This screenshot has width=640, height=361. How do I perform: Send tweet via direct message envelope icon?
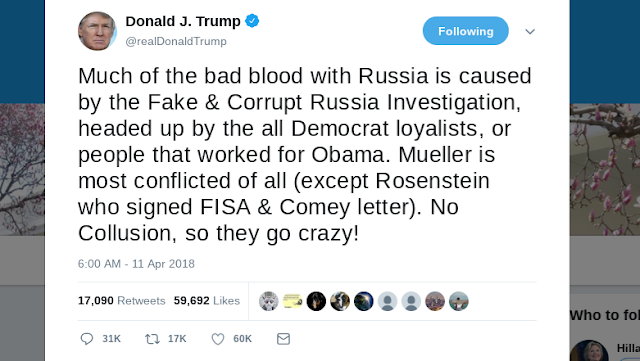[283, 339]
